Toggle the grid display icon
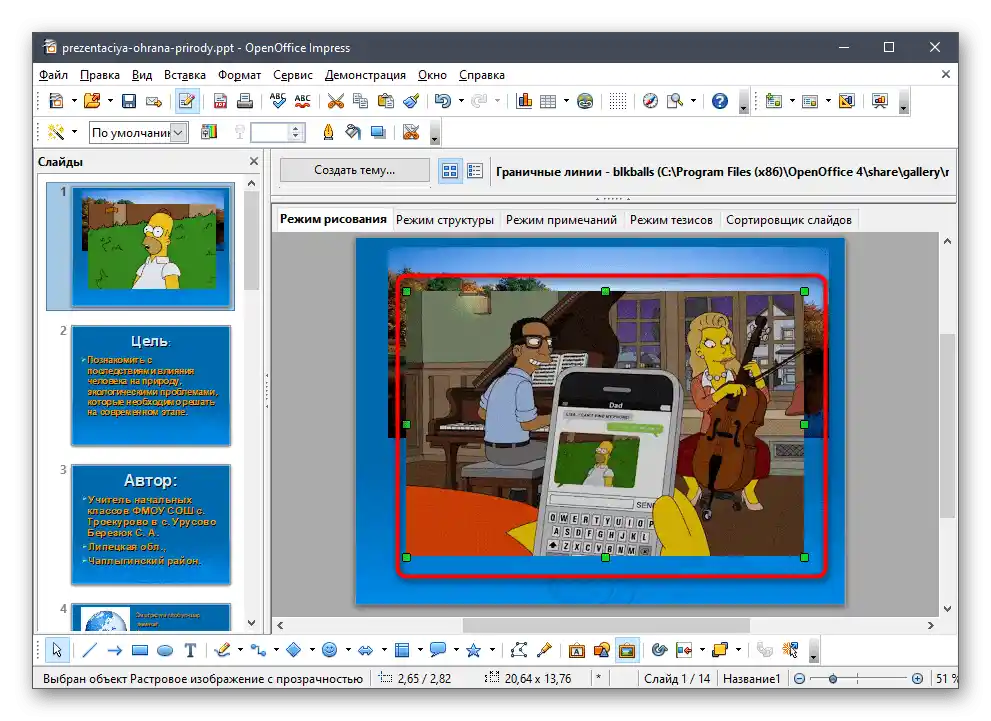The image size is (991, 721). click(x=618, y=101)
